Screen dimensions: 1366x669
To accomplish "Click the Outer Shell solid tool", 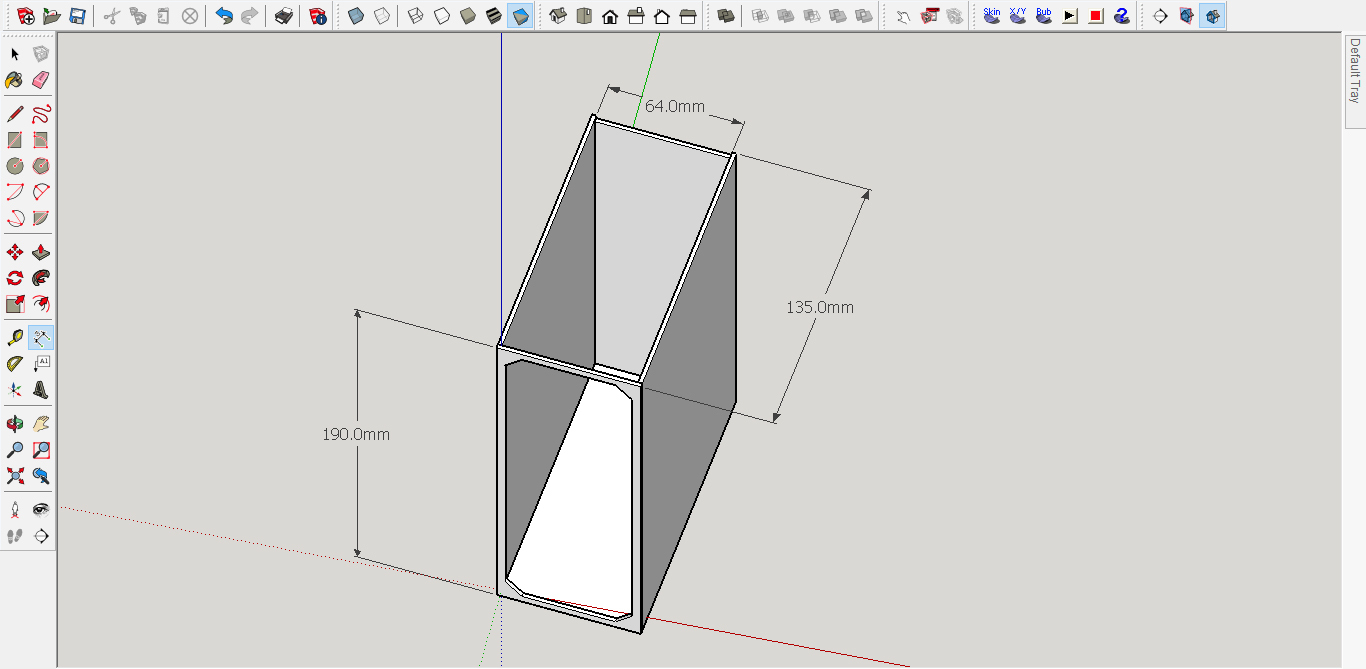I will [x=726, y=16].
